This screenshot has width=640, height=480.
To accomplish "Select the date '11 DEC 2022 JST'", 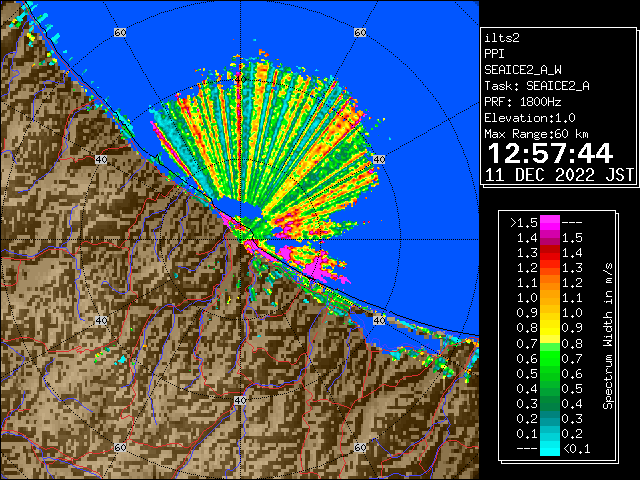I will click(559, 175).
